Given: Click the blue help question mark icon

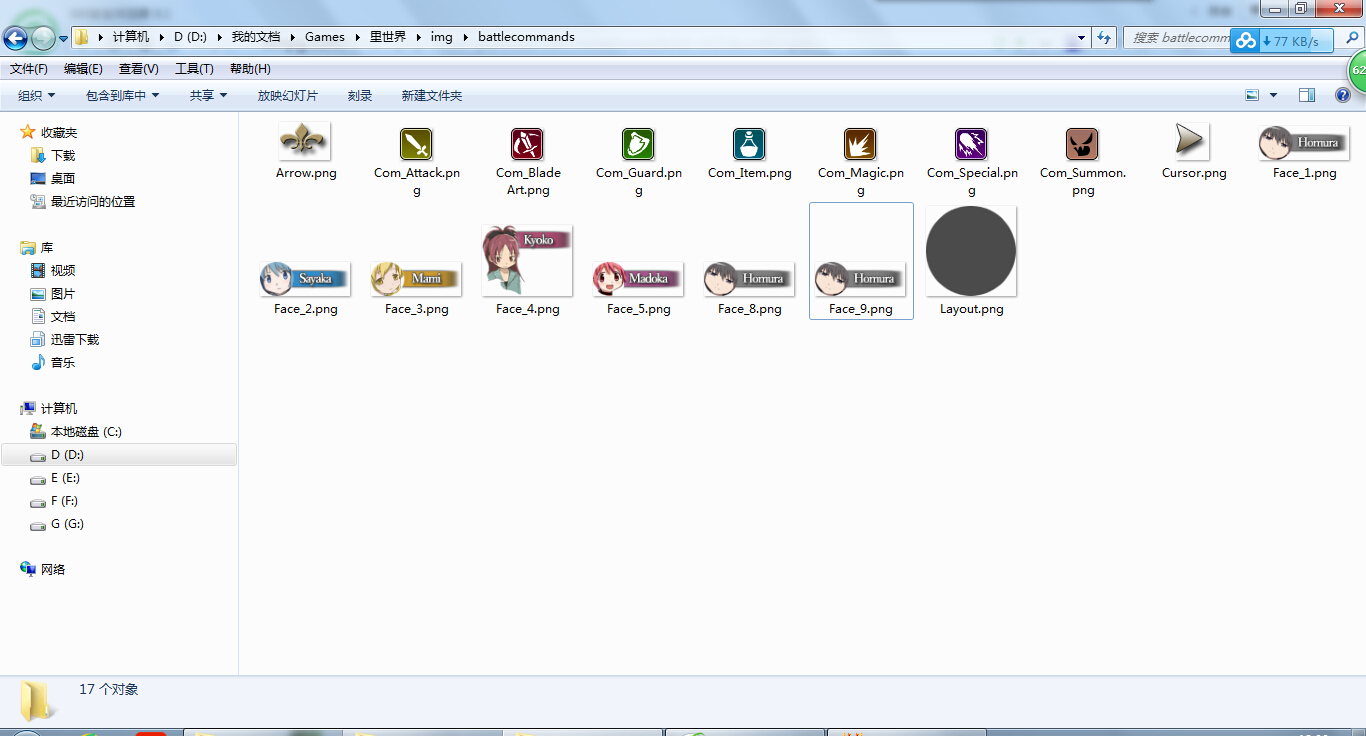Looking at the screenshot, I should pos(1343,96).
